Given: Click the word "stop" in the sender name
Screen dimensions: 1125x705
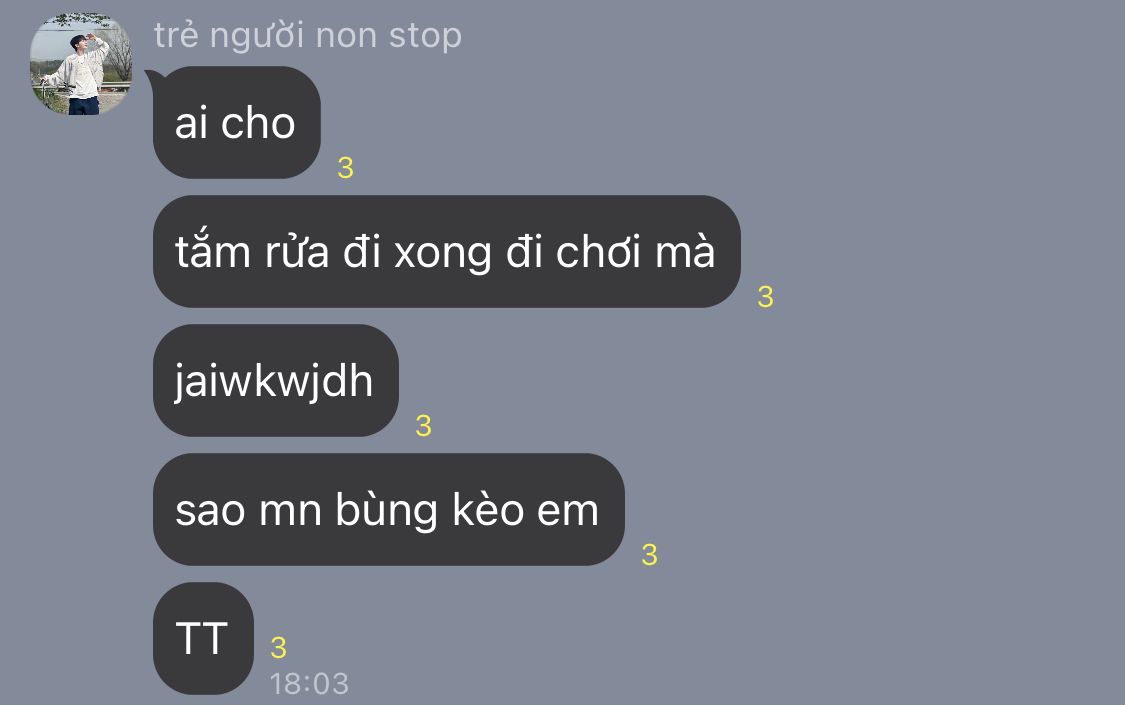Looking at the screenshot, I should [x=425, y=36].
